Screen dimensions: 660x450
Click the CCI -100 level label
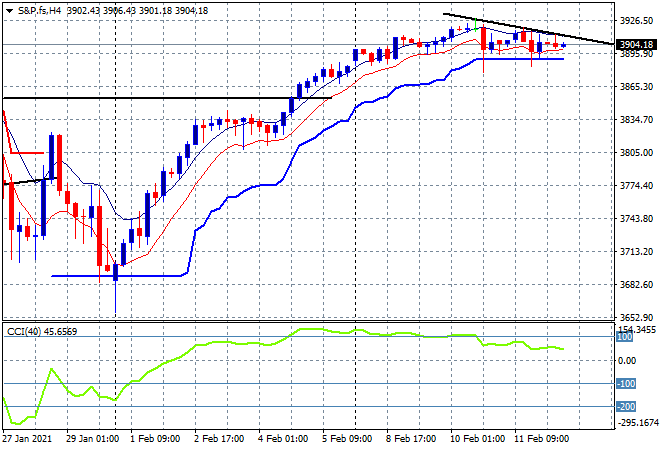(626, 383)
